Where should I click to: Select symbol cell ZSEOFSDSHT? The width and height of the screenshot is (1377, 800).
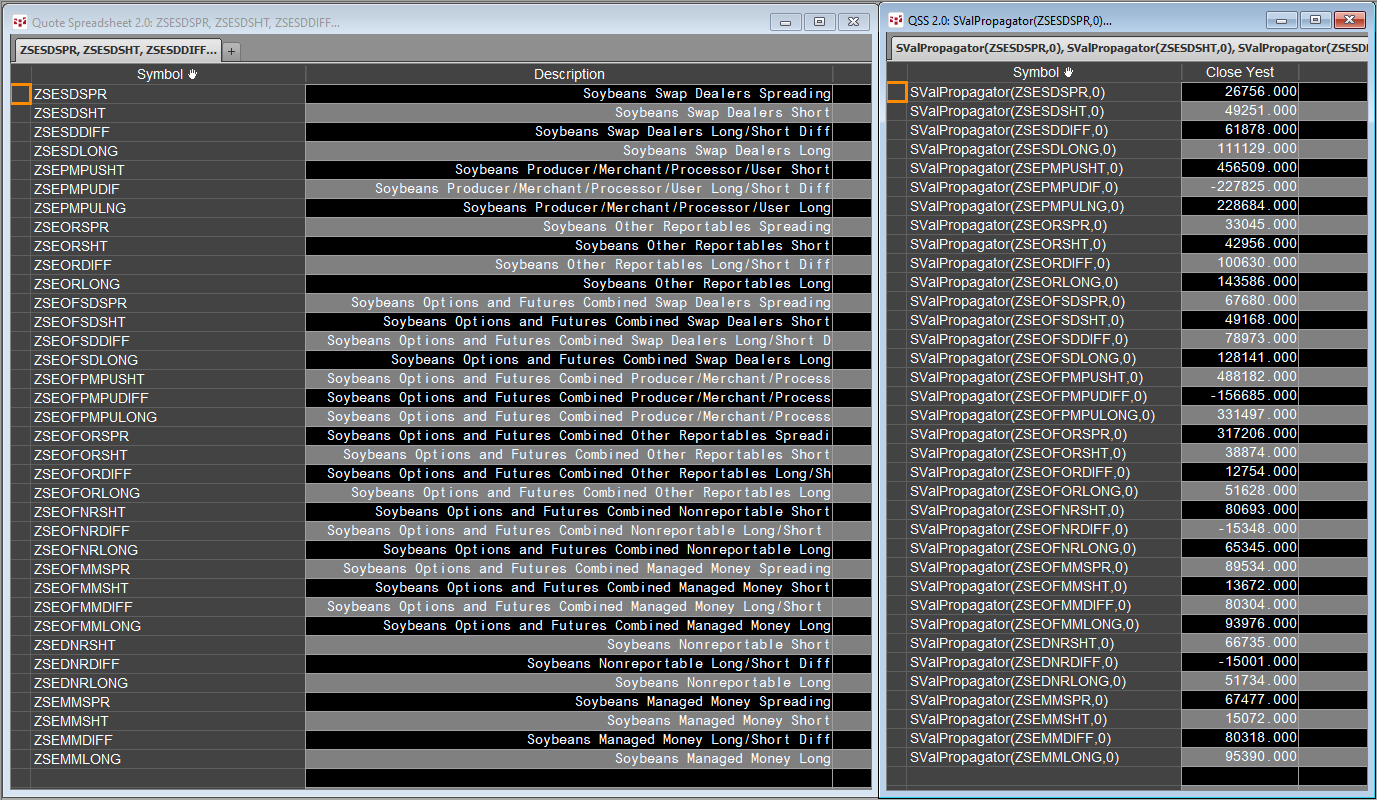coord(168,322)
